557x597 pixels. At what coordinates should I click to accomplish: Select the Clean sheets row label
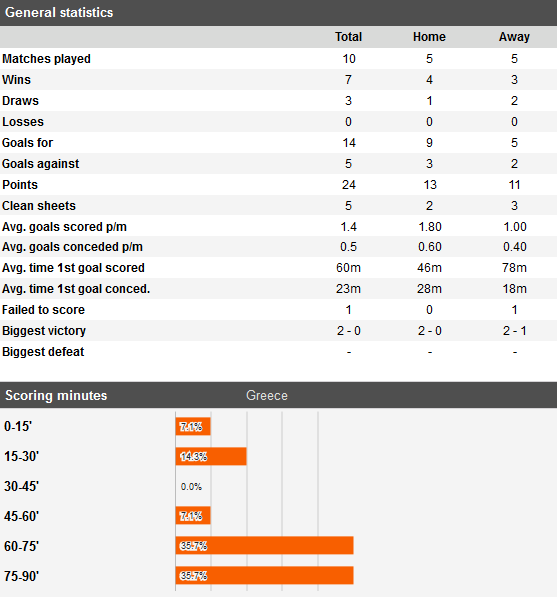[x=39, y=206]
